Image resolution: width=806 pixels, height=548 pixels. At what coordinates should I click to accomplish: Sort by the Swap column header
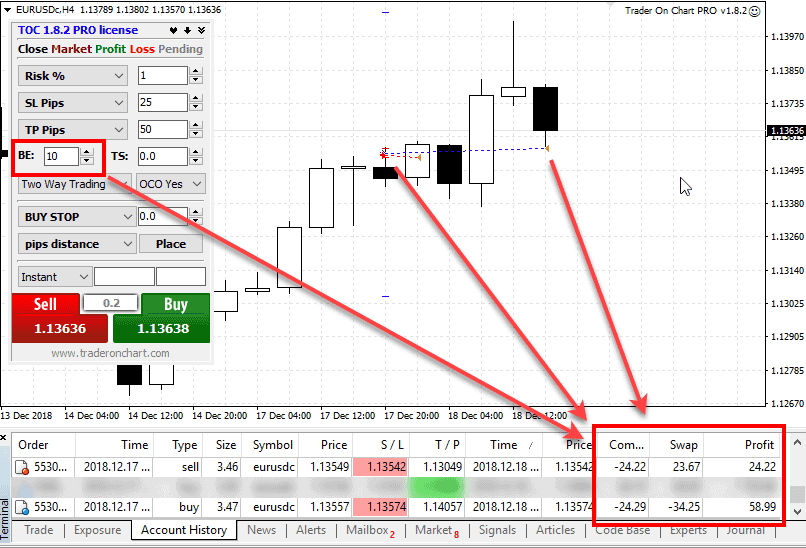676,445
